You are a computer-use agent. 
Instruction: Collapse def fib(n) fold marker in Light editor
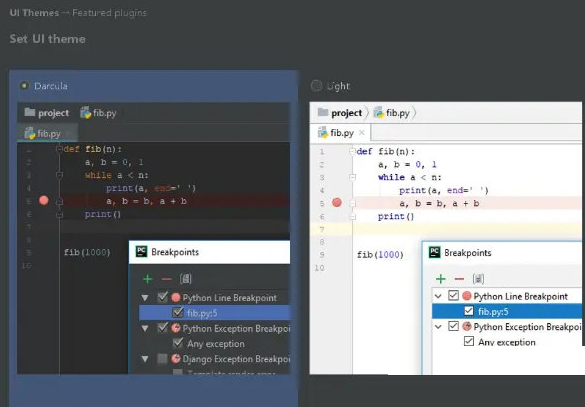(352, 151)
